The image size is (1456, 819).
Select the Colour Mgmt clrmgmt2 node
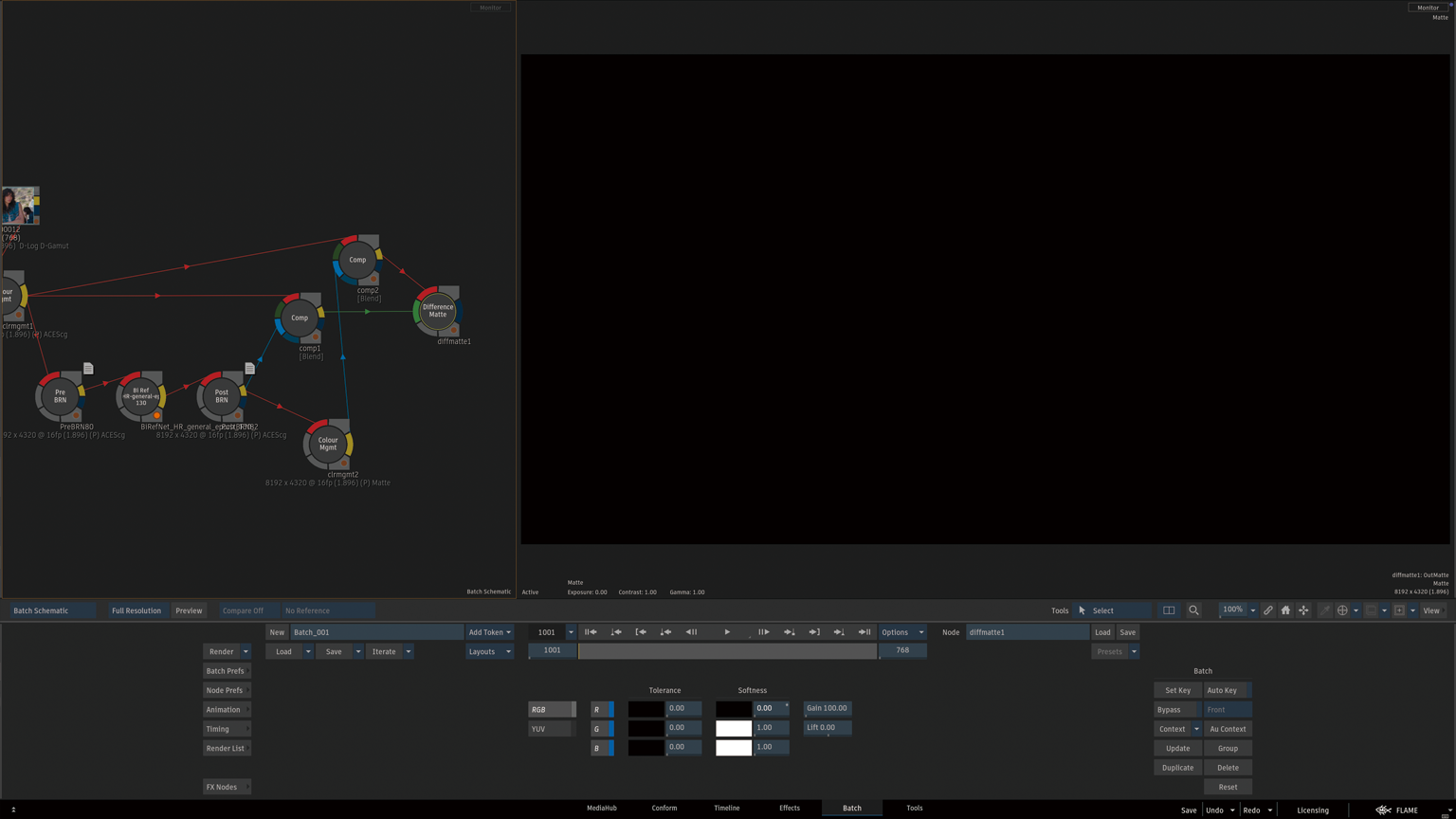[x=328, y=444]
